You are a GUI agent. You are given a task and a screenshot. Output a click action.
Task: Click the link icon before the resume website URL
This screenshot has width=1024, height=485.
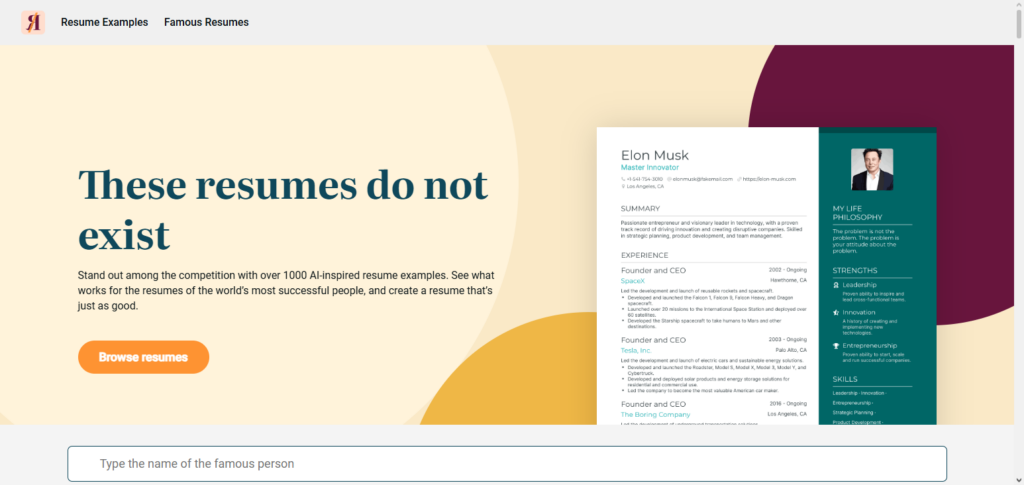tap(739, 179)
